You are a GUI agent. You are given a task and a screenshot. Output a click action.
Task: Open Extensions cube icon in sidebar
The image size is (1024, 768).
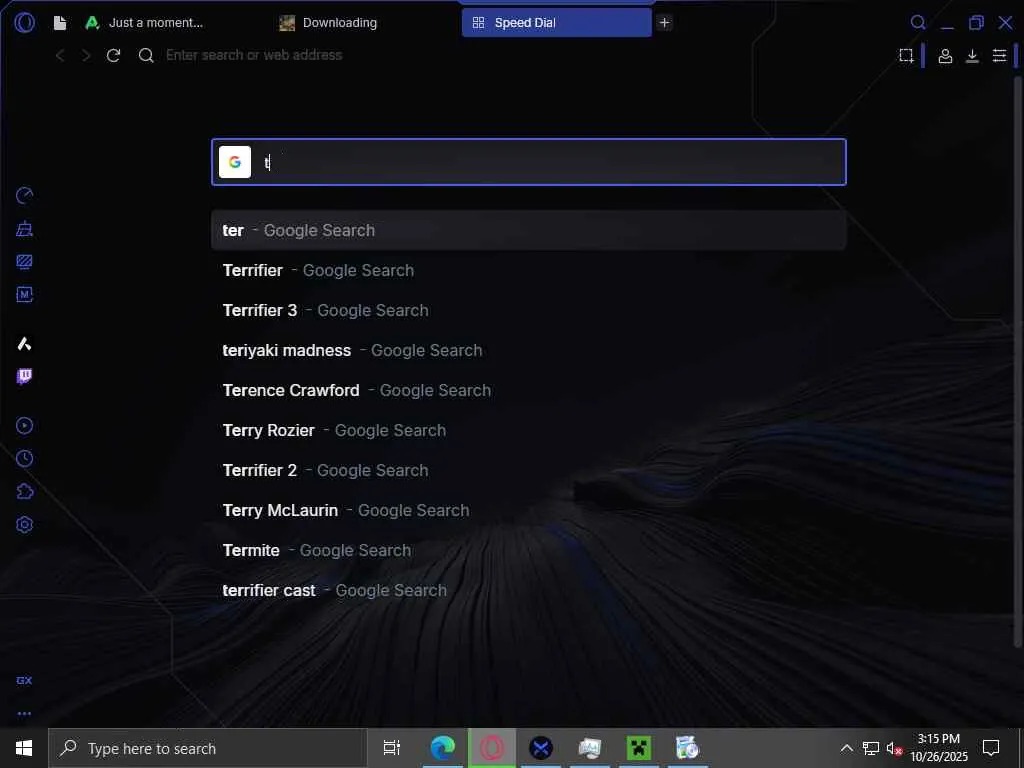click(24, 491)
